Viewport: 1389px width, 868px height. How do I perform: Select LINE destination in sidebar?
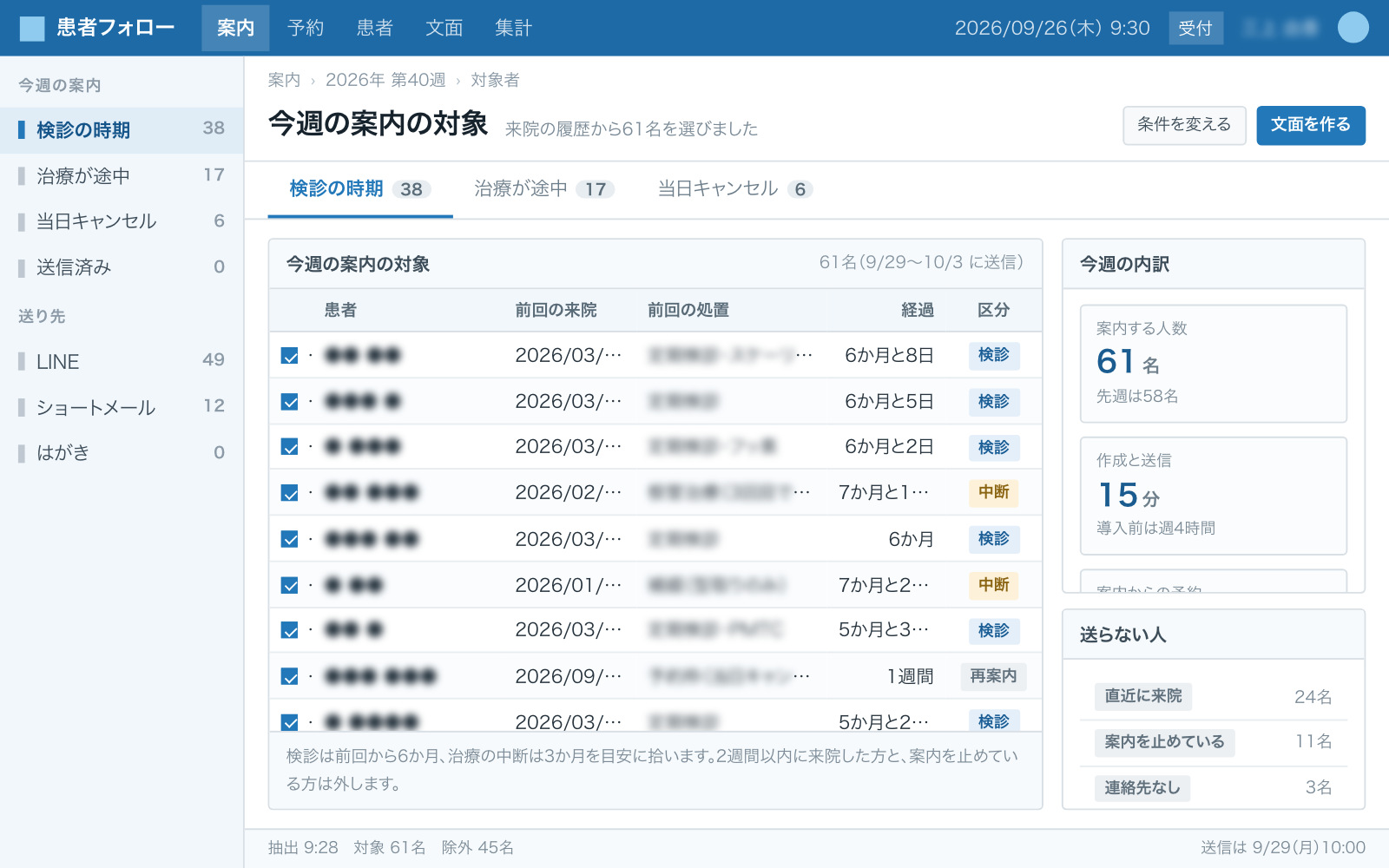pyautogui.click(x=122, y=361)
